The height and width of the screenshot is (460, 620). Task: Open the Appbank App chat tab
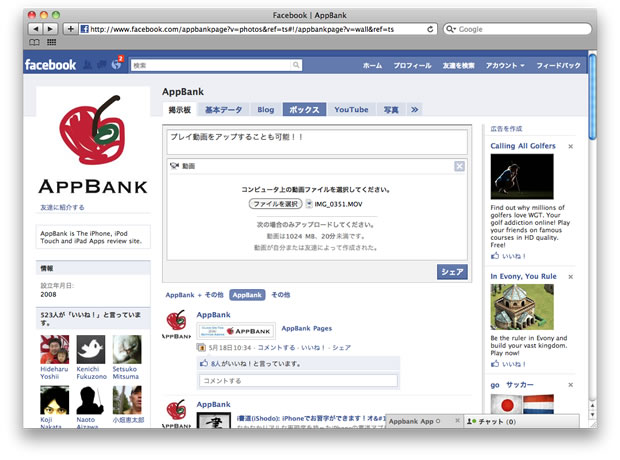[414, 421]
